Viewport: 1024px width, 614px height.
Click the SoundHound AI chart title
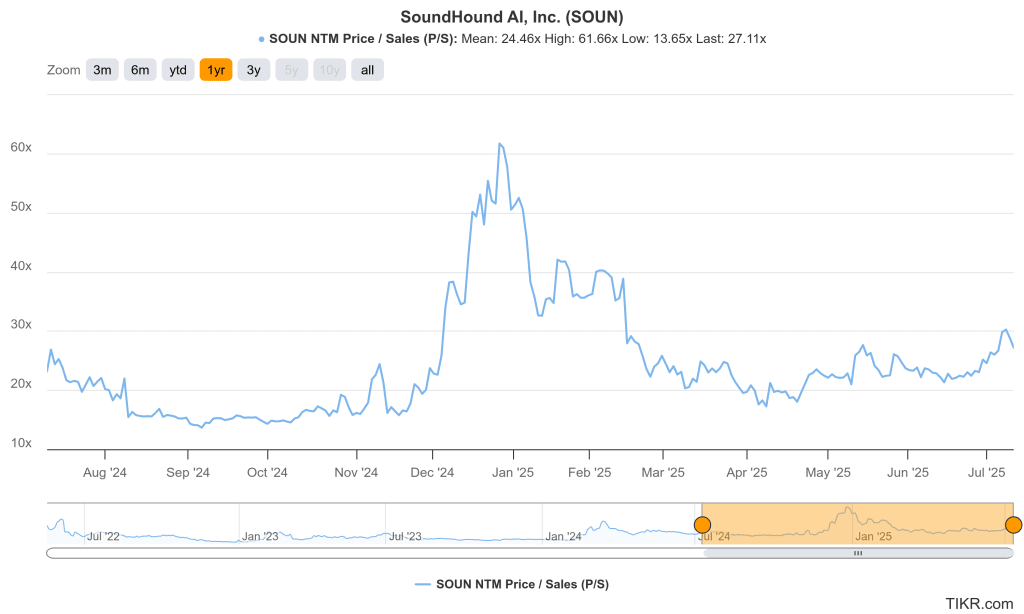click(512, 16)
